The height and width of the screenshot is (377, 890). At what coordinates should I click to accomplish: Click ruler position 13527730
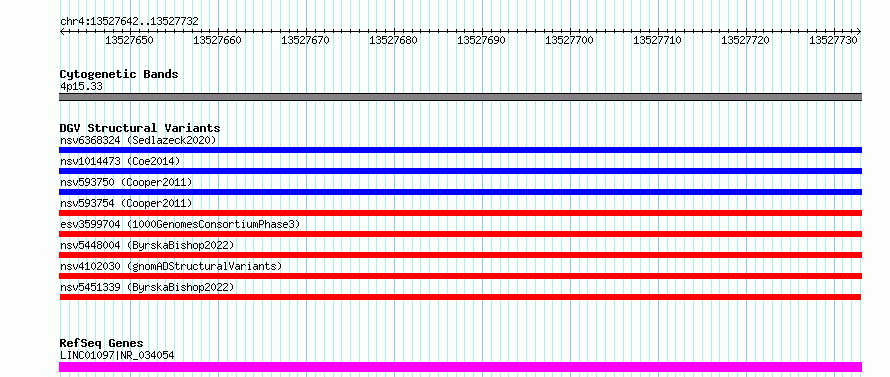pyautogui.click(x=833, y=40)
